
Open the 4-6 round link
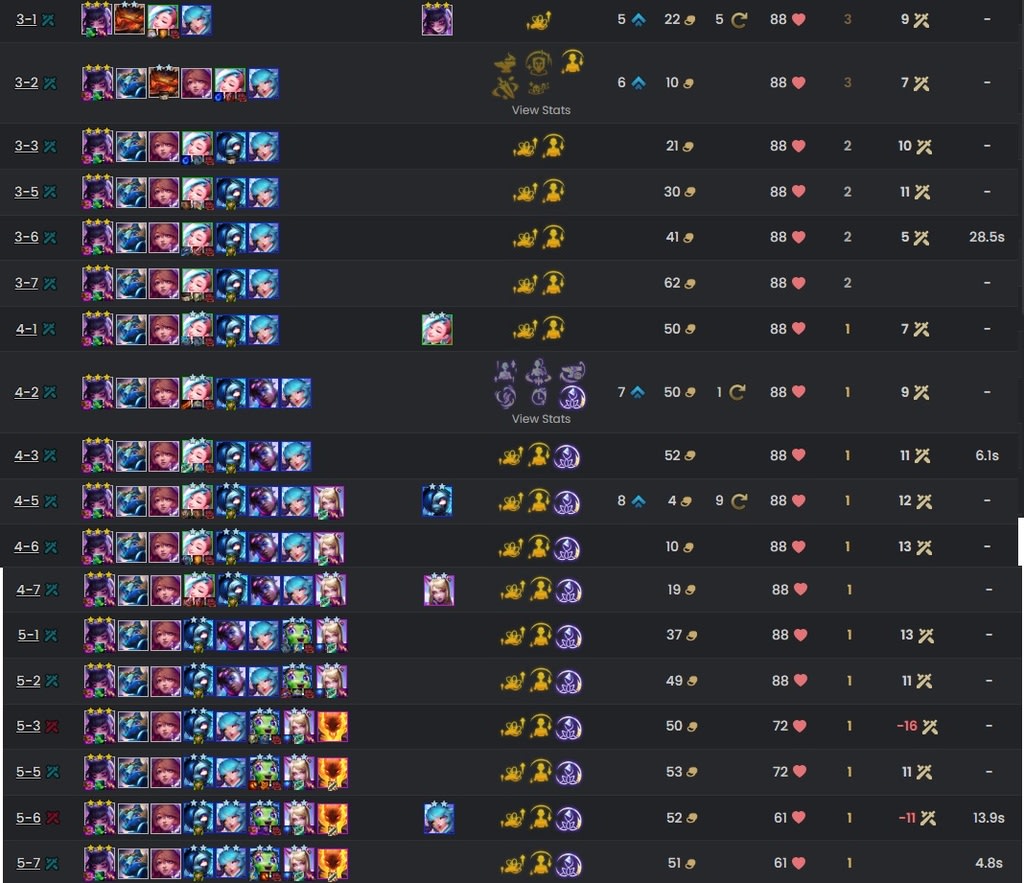tap(27, 547)
